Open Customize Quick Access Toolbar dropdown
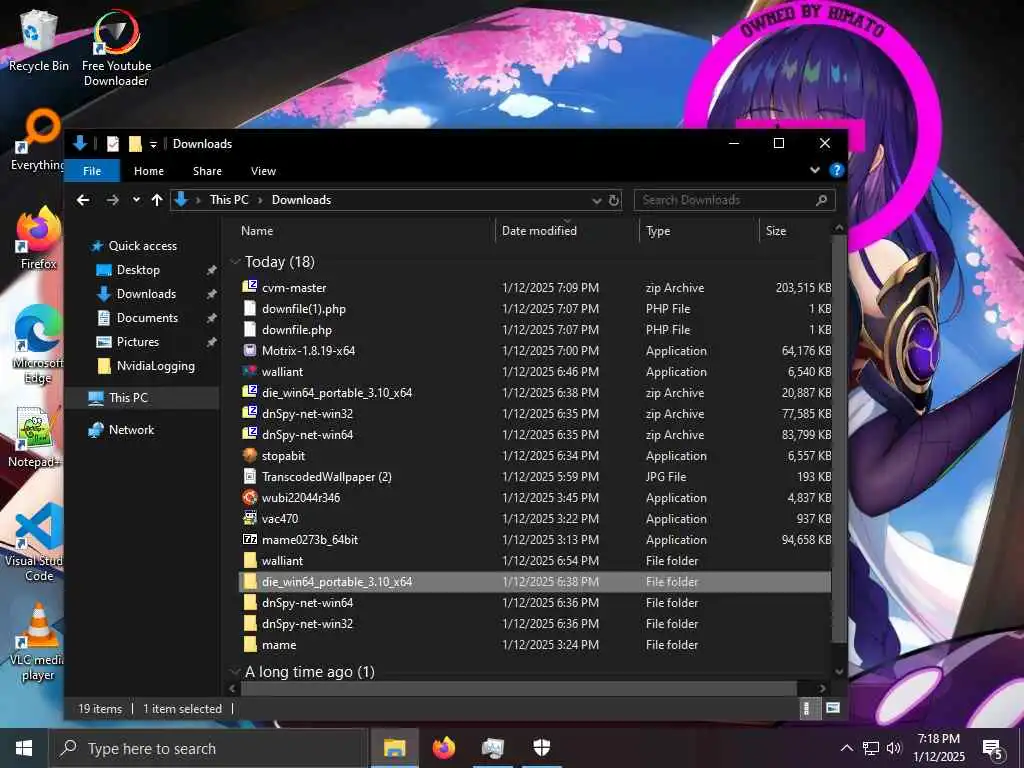Image resolution: width=1024 pixels, height=768 pixels. (x=153, y=144)
